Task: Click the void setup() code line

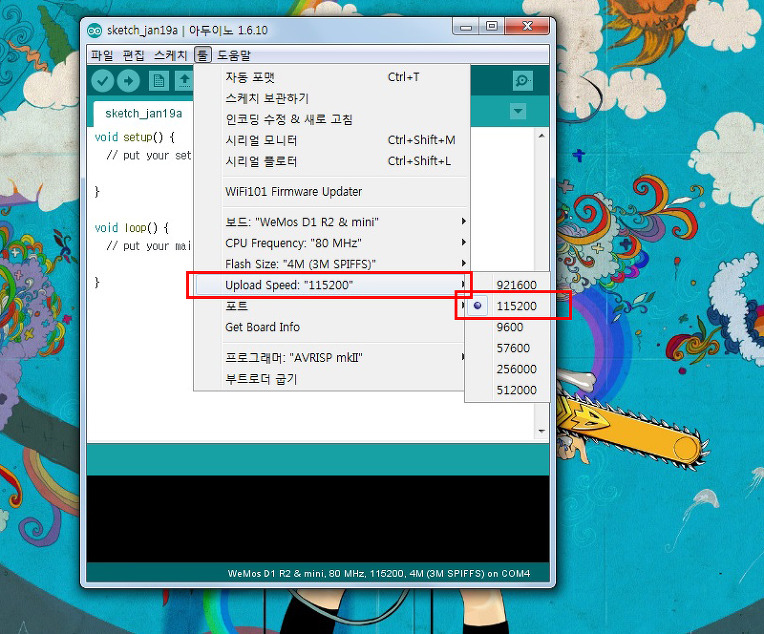Action: coord(134,137)
